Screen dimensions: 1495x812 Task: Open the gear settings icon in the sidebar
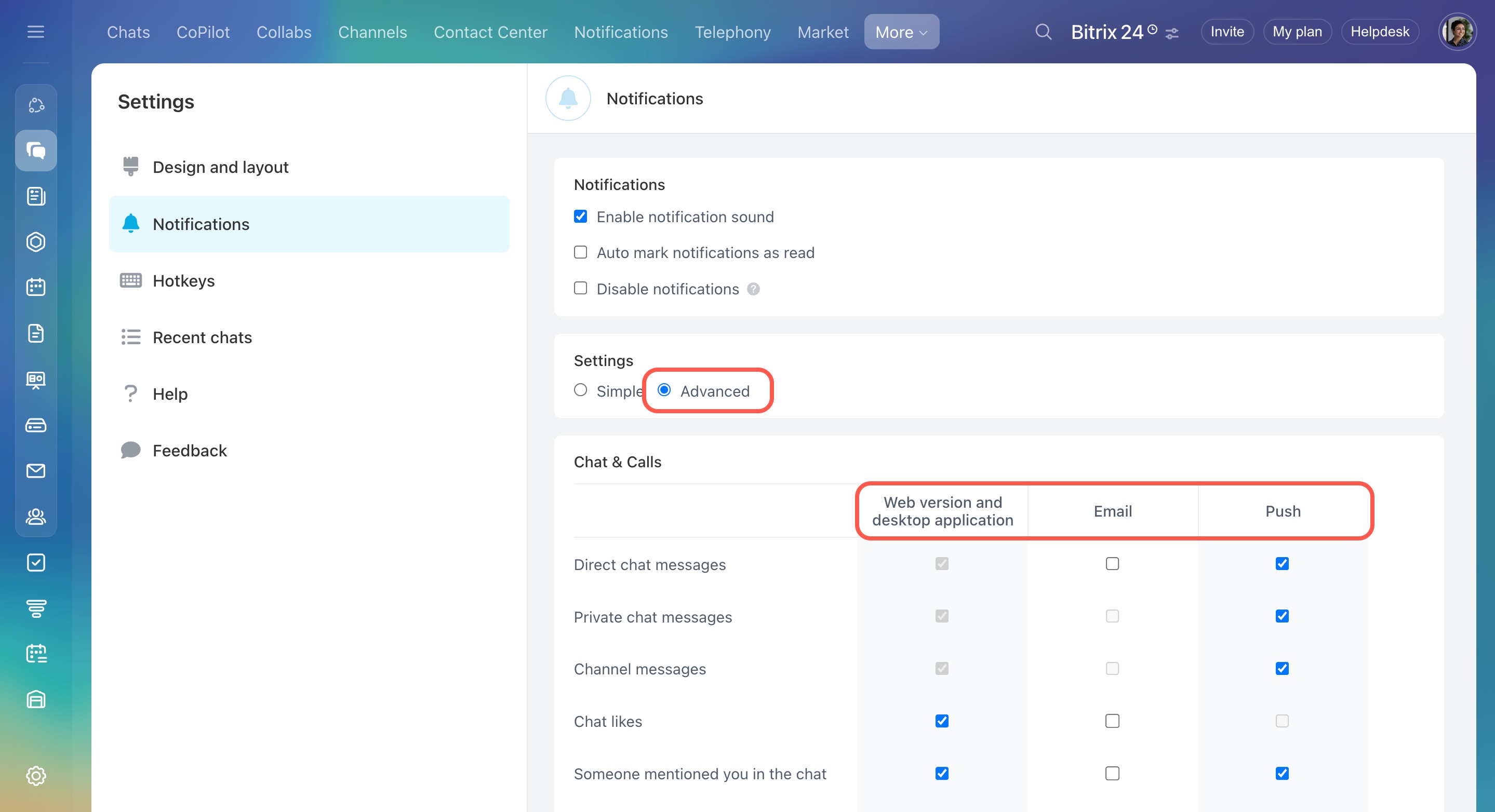point(36,776)
